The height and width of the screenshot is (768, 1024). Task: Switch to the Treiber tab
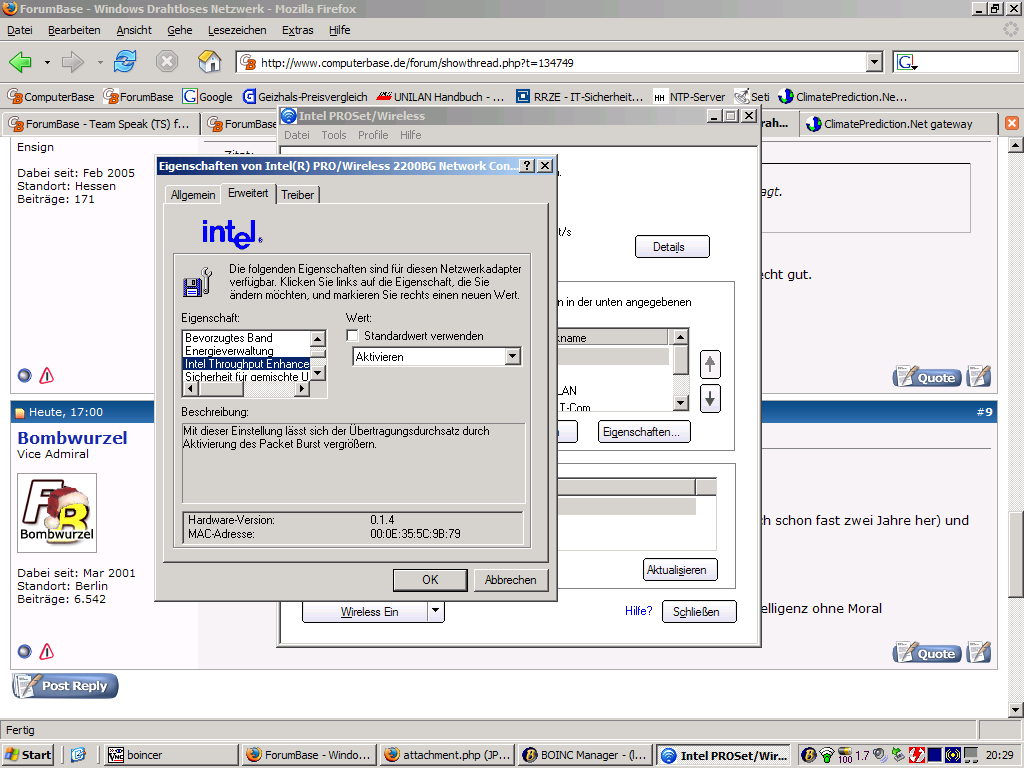[298, 195]
